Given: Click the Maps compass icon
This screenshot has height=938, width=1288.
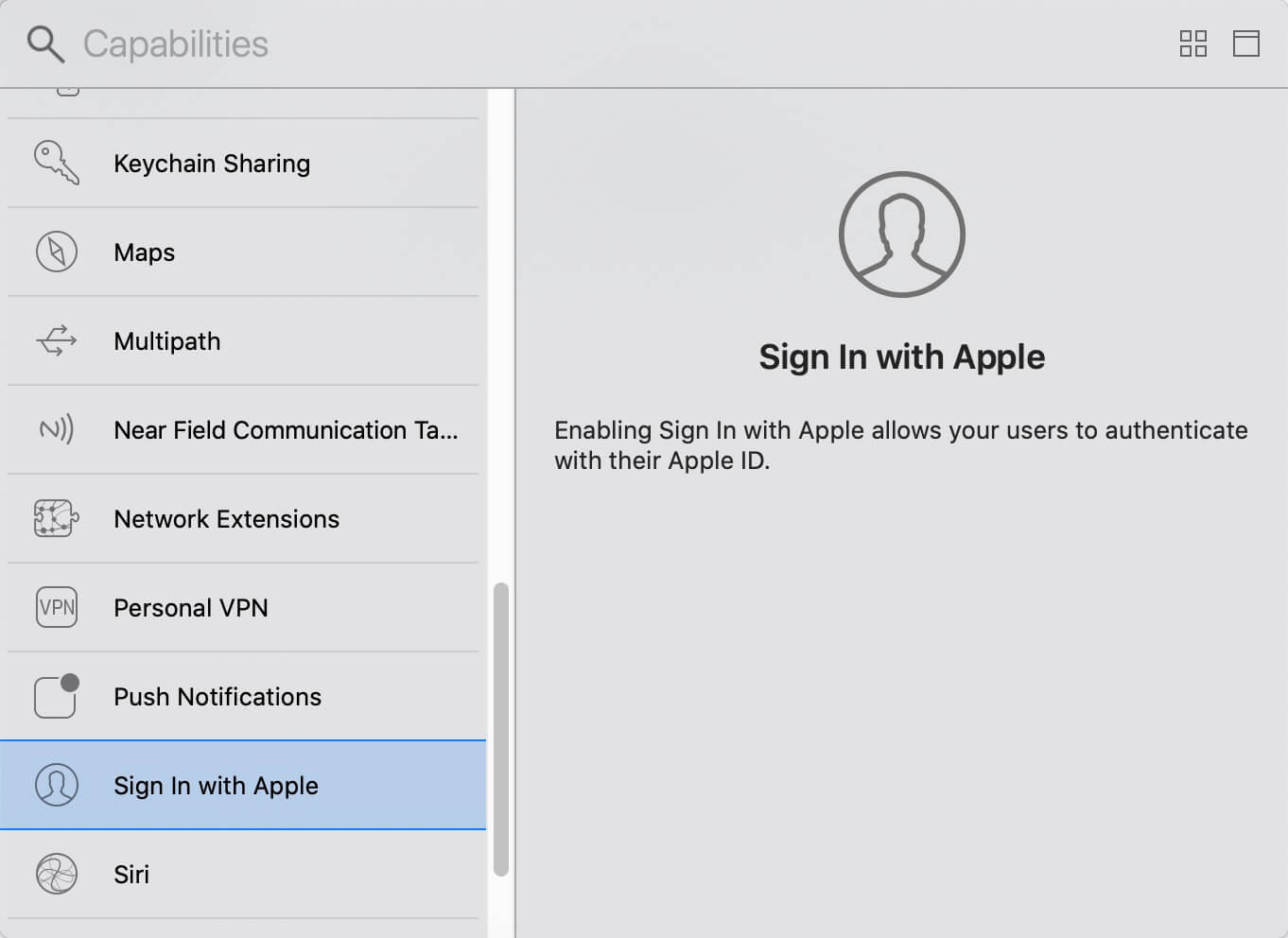Looking at the screenshot, I should click(57, 252).
